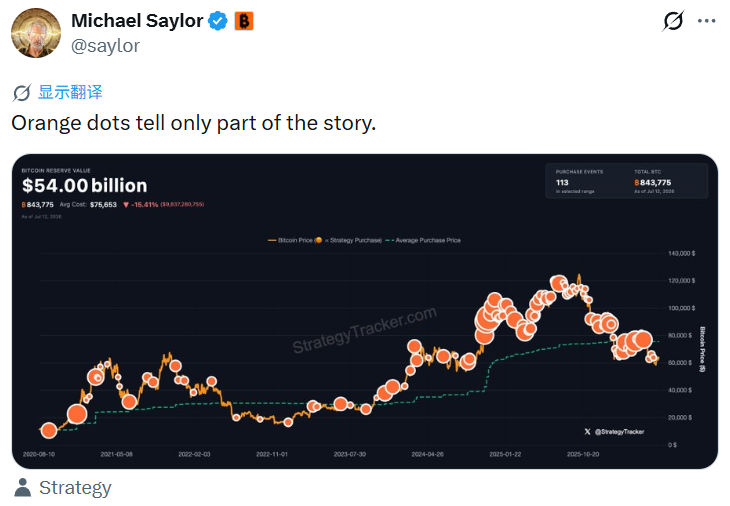The height and width of the screenshot is (506, 730).
Task: Click the 显示翻译 show translation link
Action: 70,92
